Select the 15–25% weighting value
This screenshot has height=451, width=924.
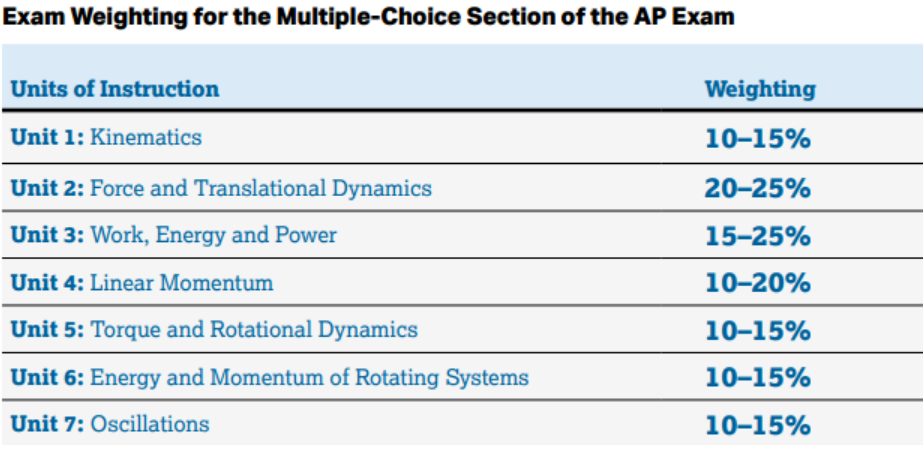point(757,236)
